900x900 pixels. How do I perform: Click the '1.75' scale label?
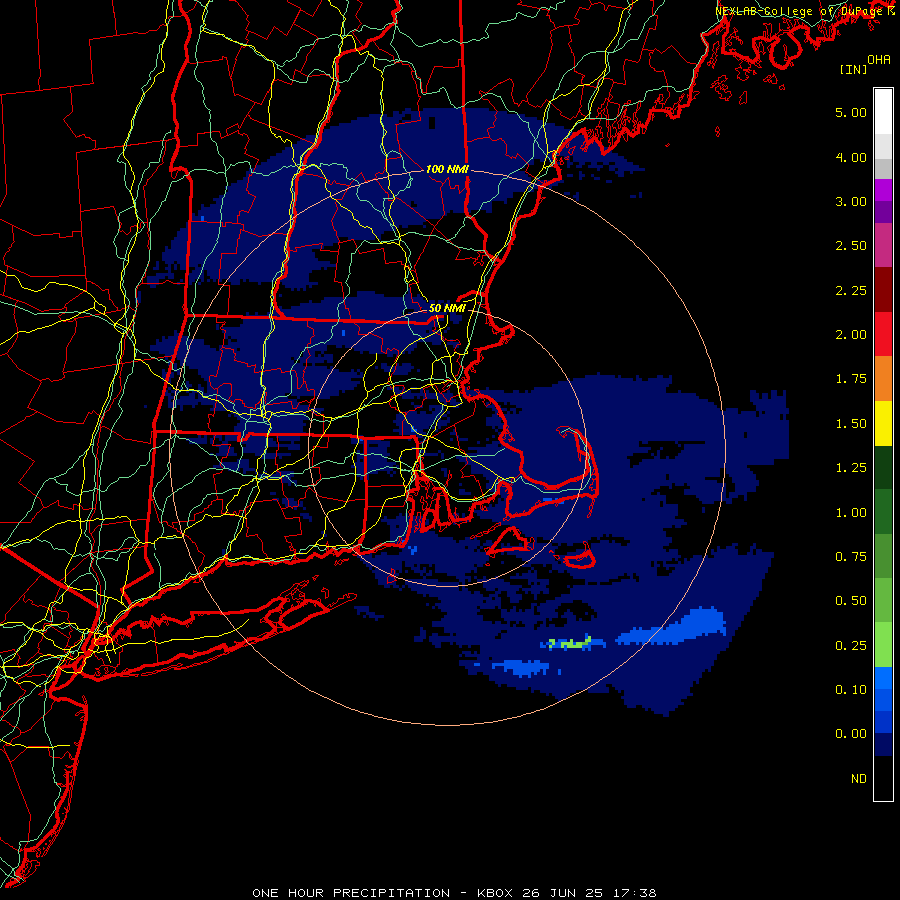[851, 379]
